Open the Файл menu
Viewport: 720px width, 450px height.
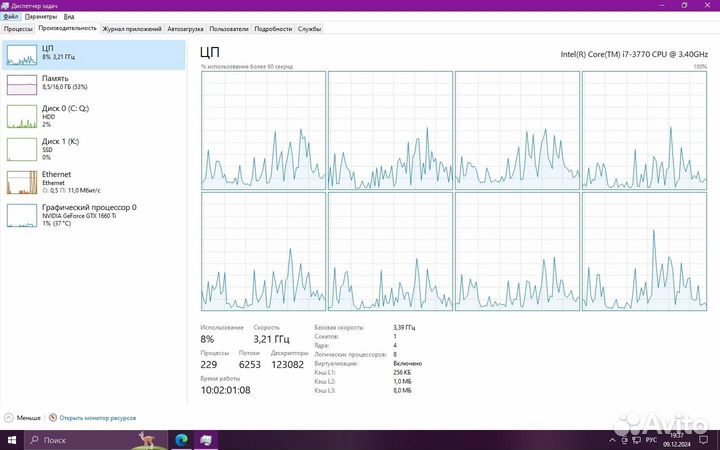coord(10,17)
